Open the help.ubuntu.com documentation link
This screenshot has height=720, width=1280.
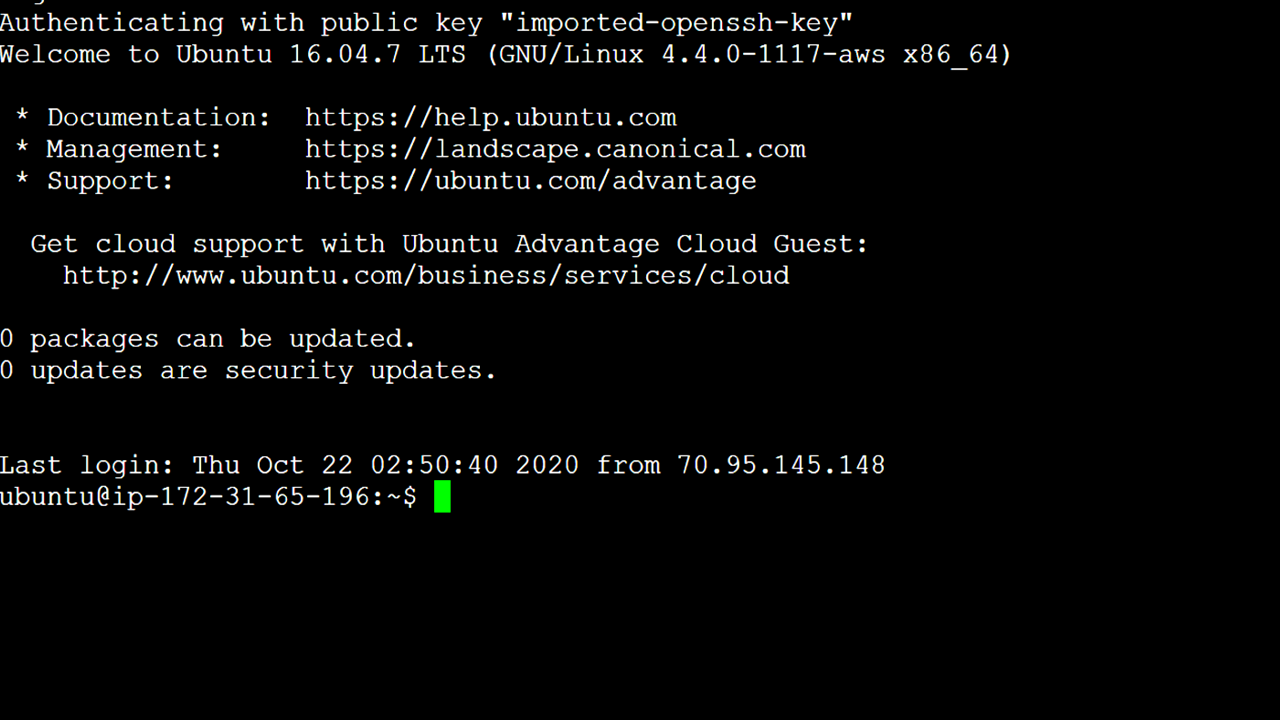[491, 117]
